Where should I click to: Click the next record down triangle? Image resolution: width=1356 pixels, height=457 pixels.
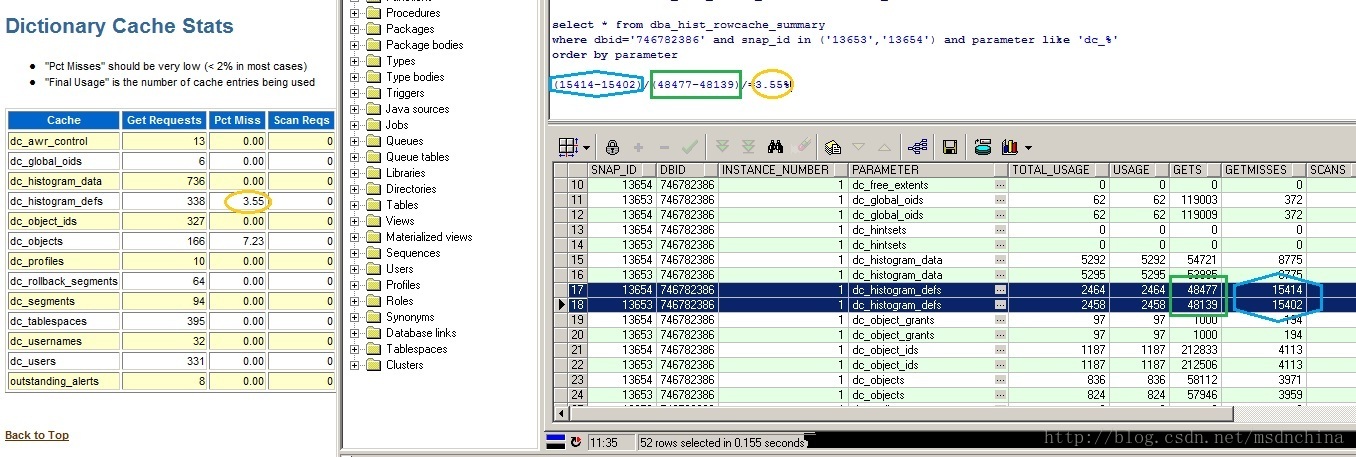858,147
